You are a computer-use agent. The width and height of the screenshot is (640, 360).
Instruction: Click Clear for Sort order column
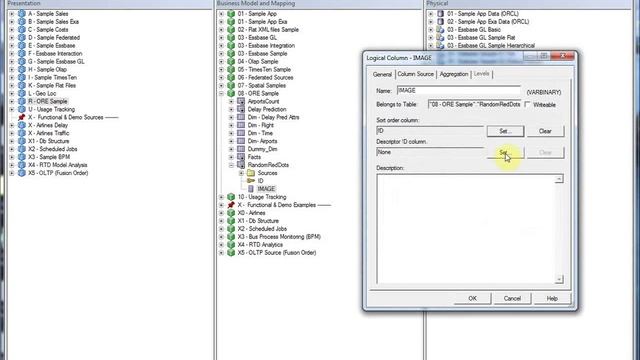tap(545, 131)
